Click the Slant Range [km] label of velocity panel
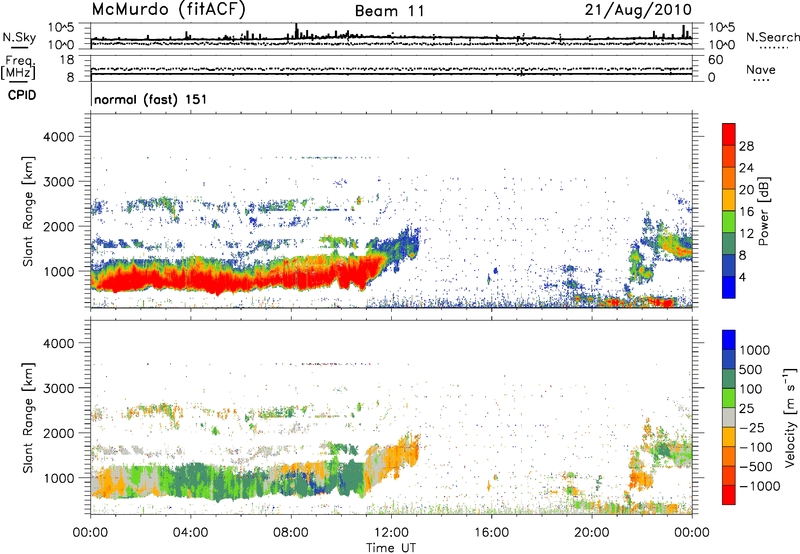Image resolution: width=800 pixels, height=554 pixels. [x=28, y=417]
